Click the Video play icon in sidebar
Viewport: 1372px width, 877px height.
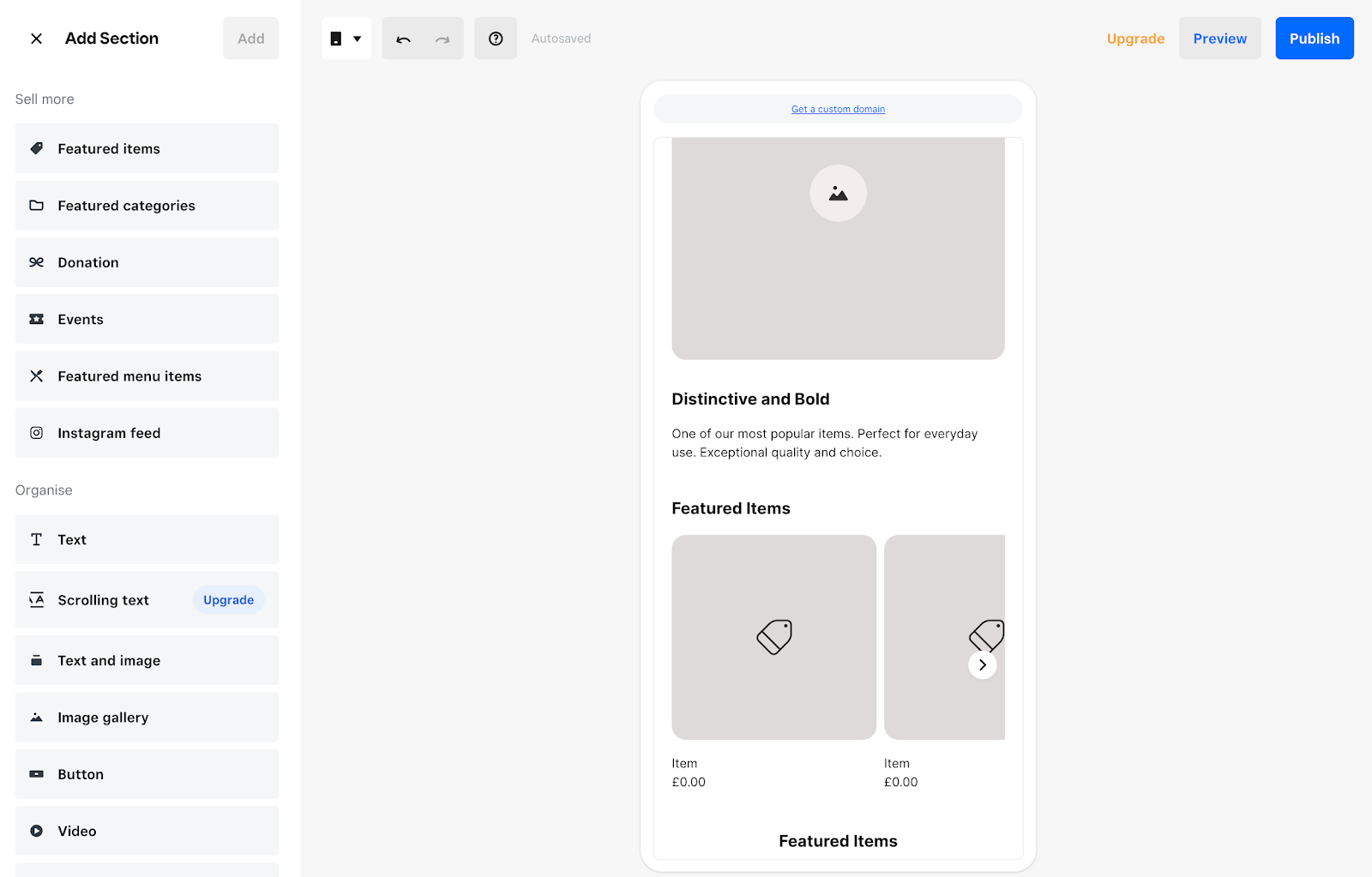(x=36, y=830)
